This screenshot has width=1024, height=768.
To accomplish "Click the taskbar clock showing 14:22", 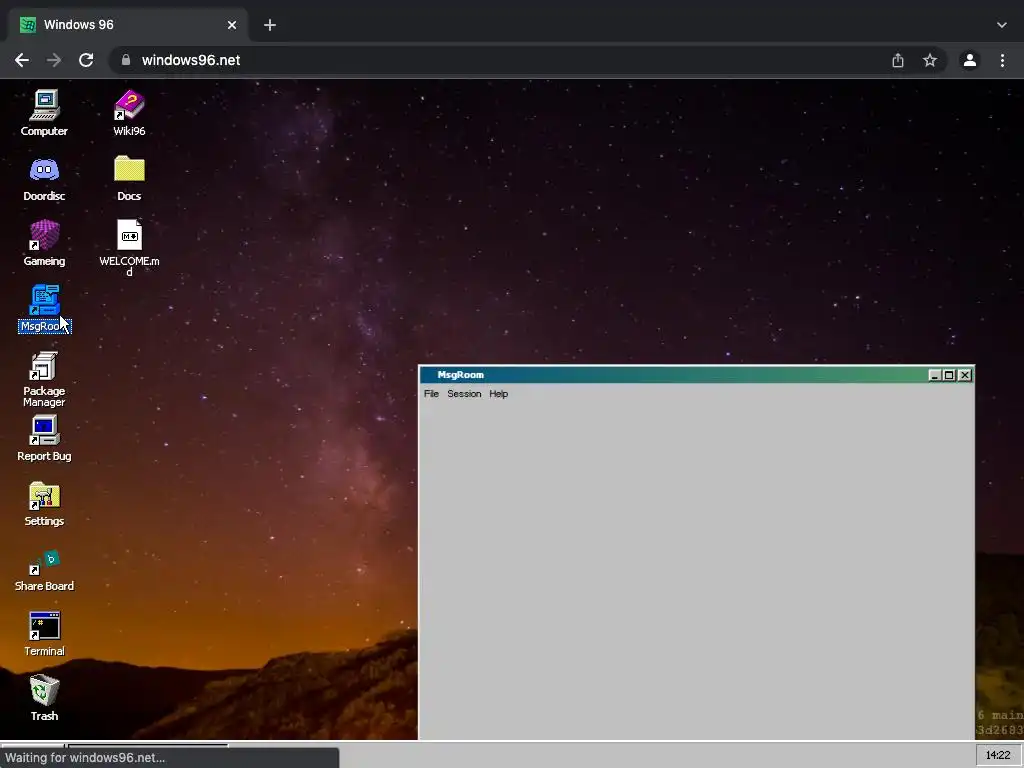I will coord(998,755).
